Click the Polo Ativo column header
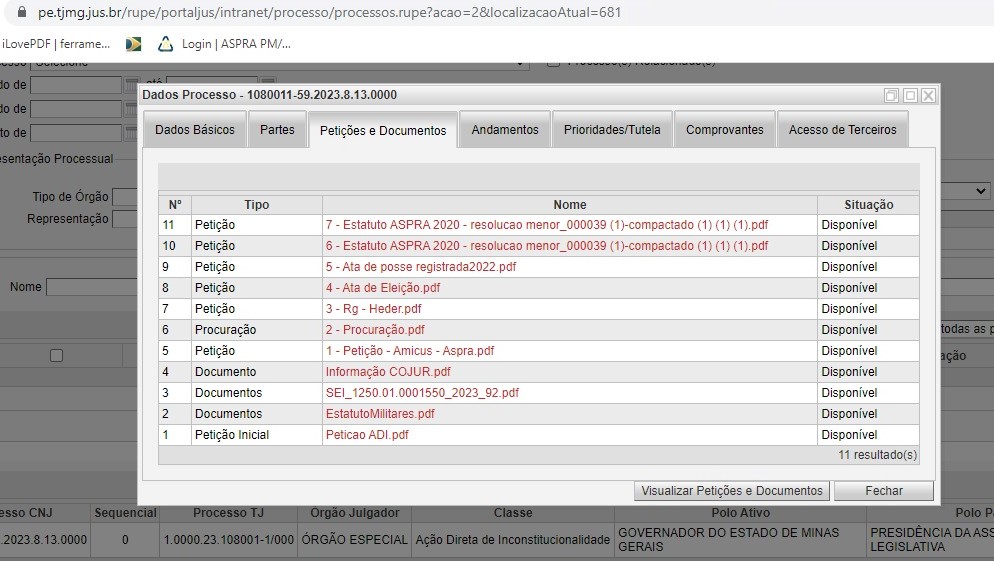 point(740,512)
